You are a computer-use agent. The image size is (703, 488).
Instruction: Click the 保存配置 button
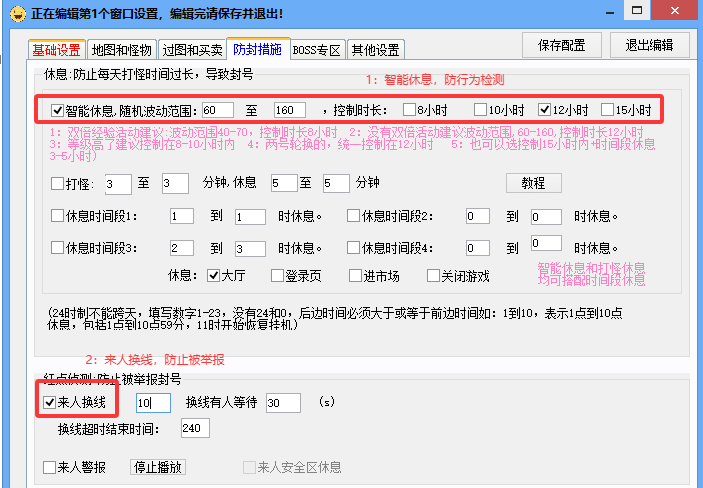[x=563, y=45]
